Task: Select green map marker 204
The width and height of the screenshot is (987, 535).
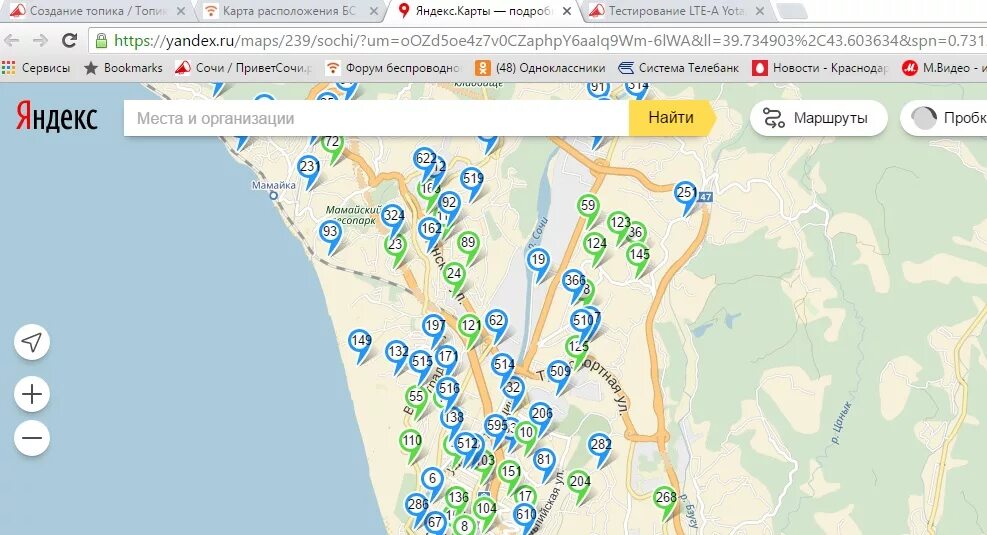Action: (x=579, y=483)
